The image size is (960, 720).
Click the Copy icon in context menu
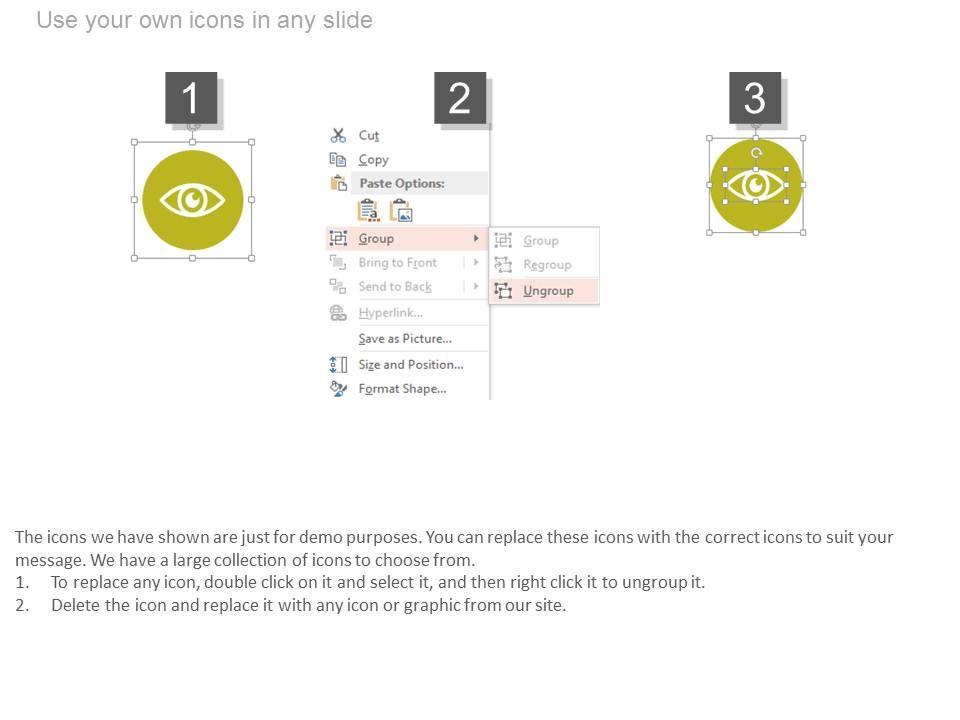[338, 159]
